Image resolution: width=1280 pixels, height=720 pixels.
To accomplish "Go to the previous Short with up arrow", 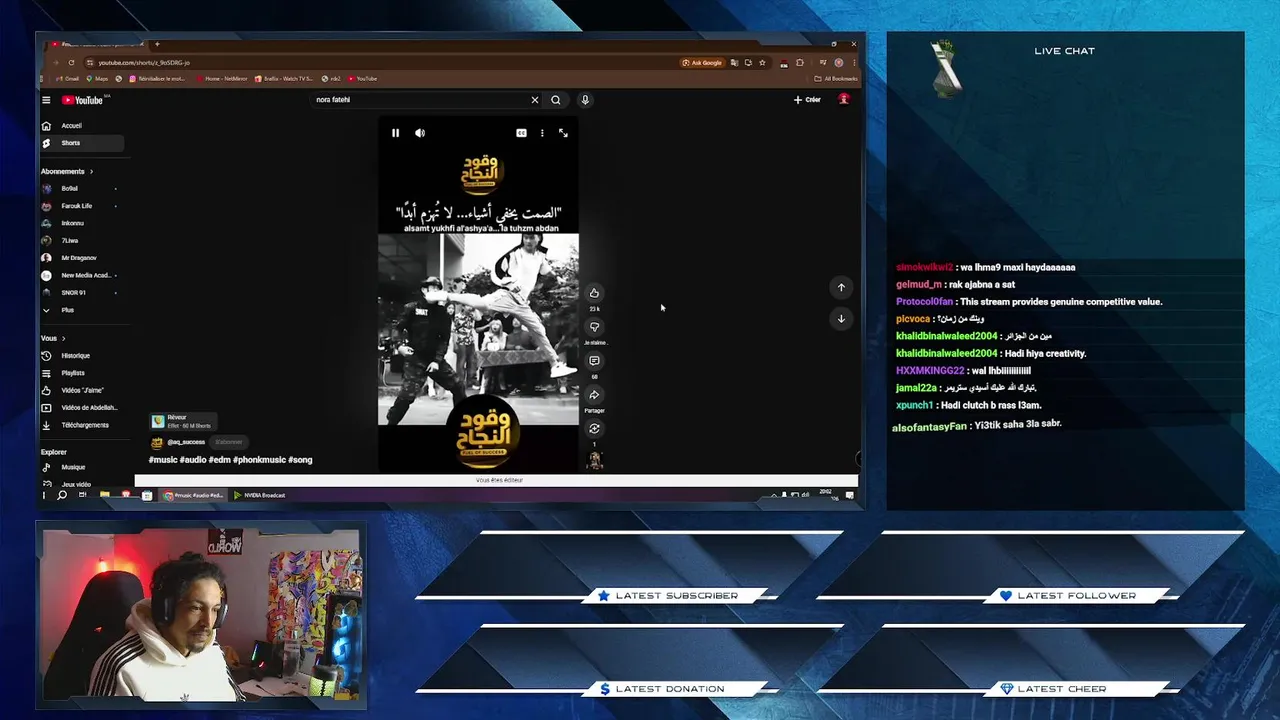I will pyautogui.click(x=841, y=288).
